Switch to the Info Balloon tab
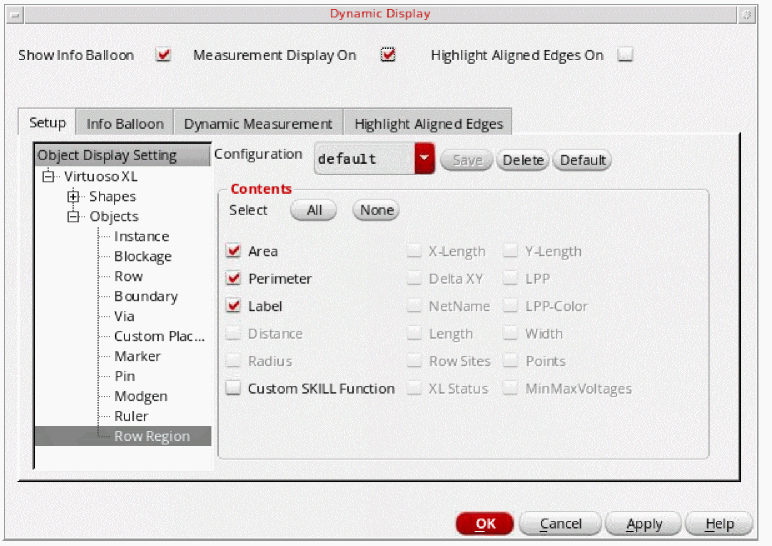The image size is (772, 546). tap(125, 124)
